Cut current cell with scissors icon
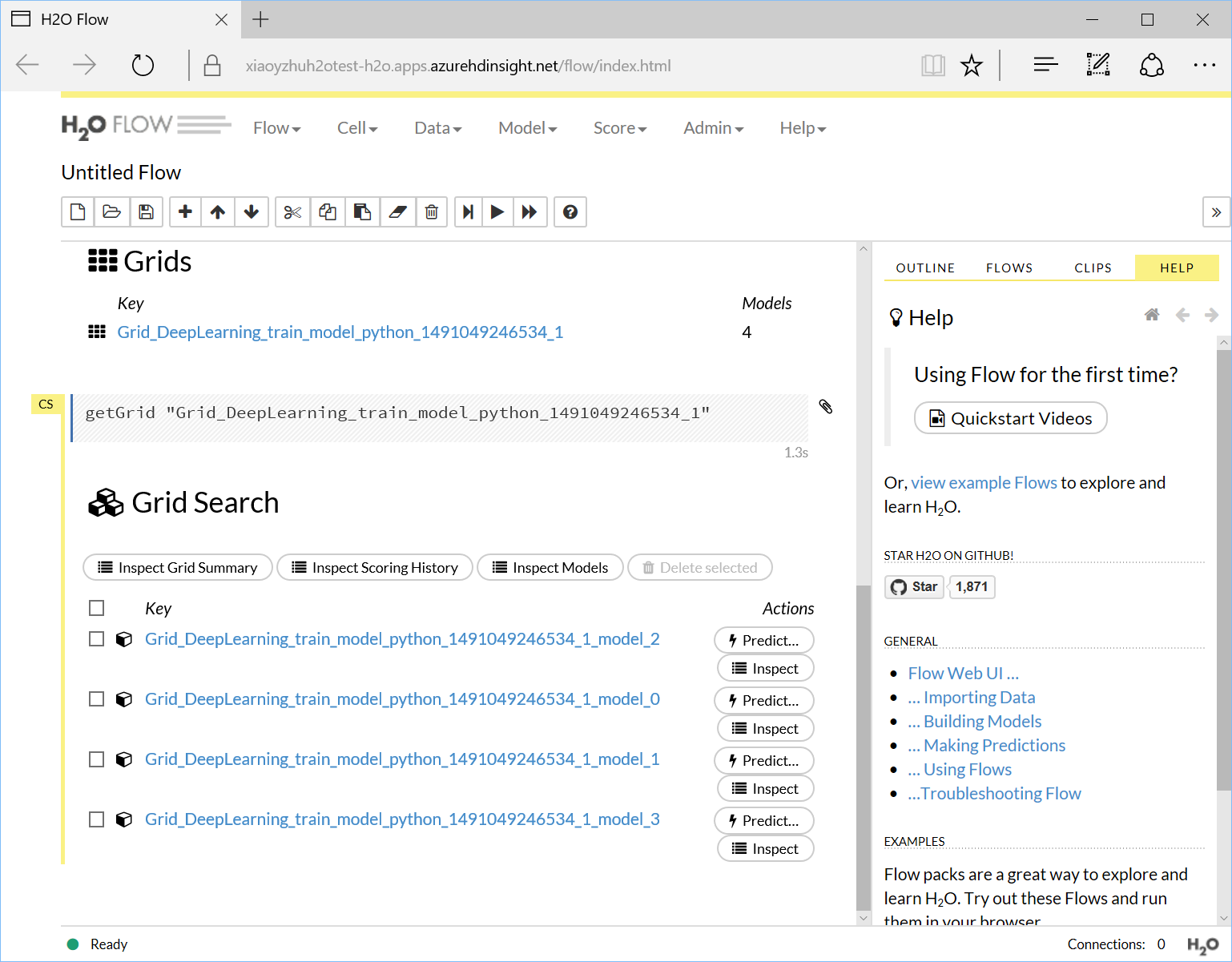The image size is (1232, 962). point(292,212)
